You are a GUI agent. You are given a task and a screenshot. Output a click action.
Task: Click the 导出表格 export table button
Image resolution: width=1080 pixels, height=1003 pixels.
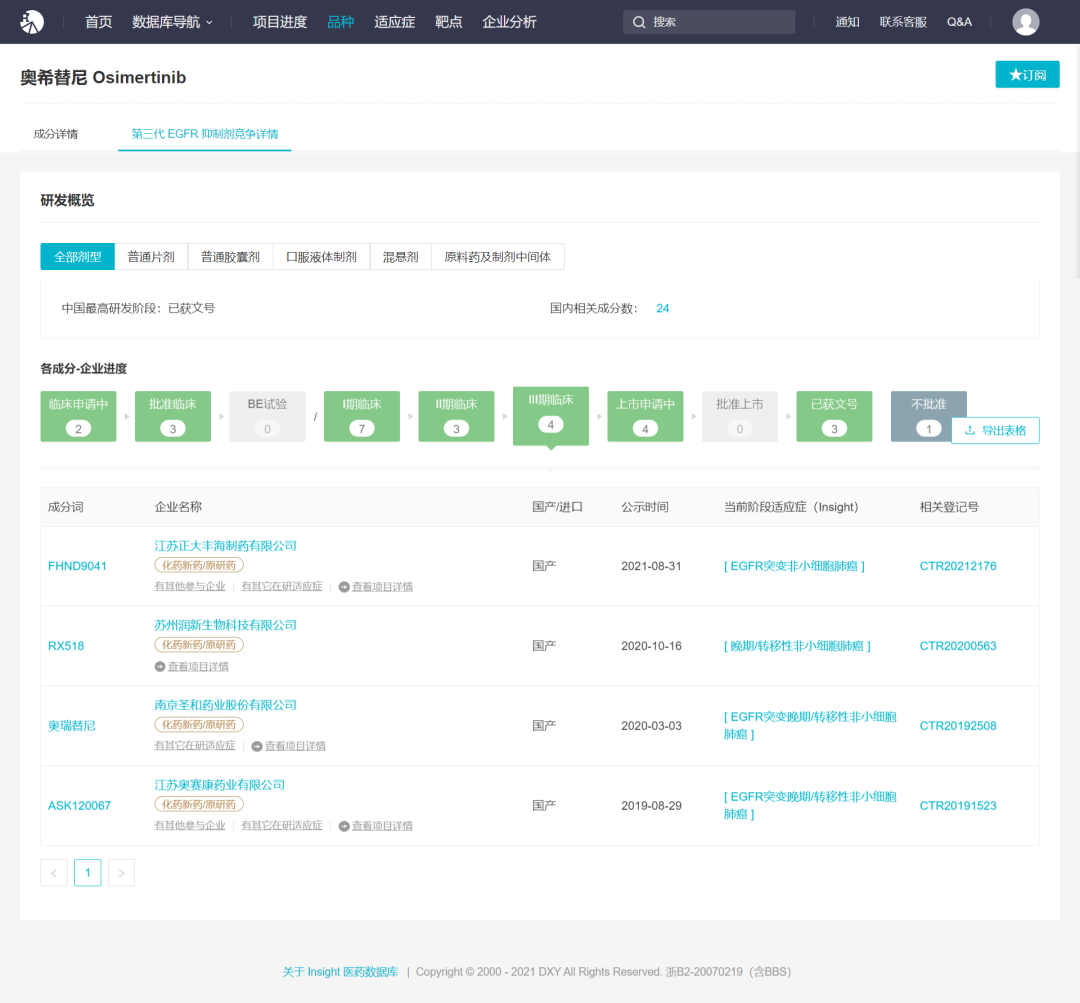(x=995, y=431)
